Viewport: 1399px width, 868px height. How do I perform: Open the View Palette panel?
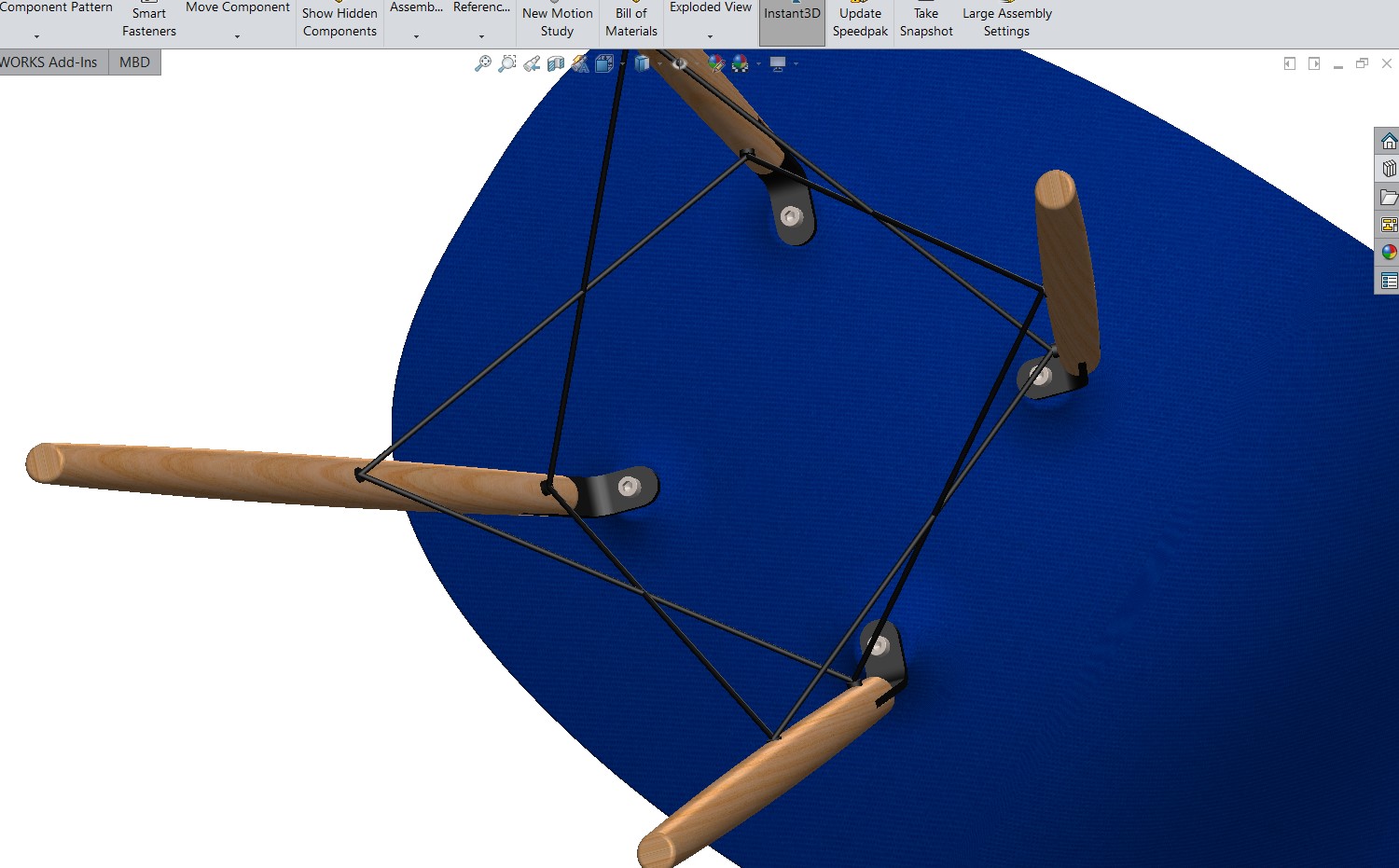[x=1389, y=225]
